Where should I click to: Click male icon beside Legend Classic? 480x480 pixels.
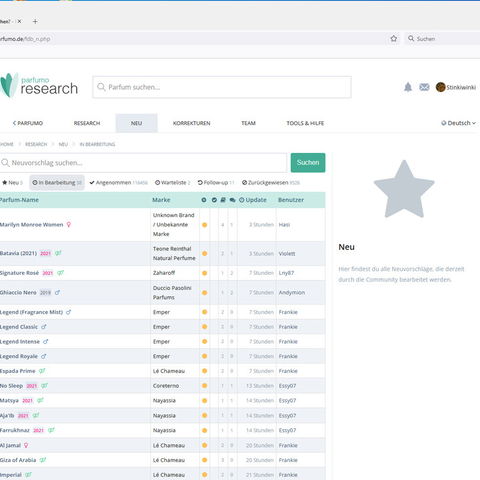click(44, 327)
